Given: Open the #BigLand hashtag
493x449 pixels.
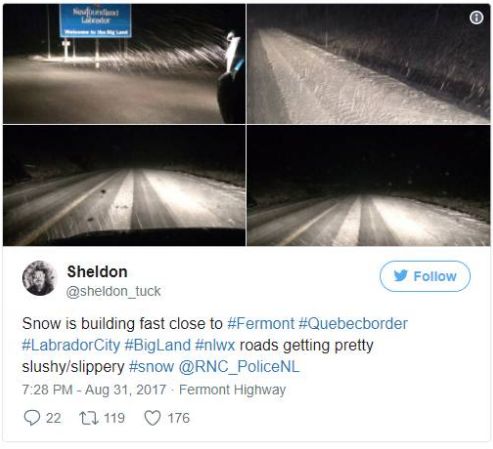Looking at the screenshot, I should pyautogui.click(x=157, y=345).
